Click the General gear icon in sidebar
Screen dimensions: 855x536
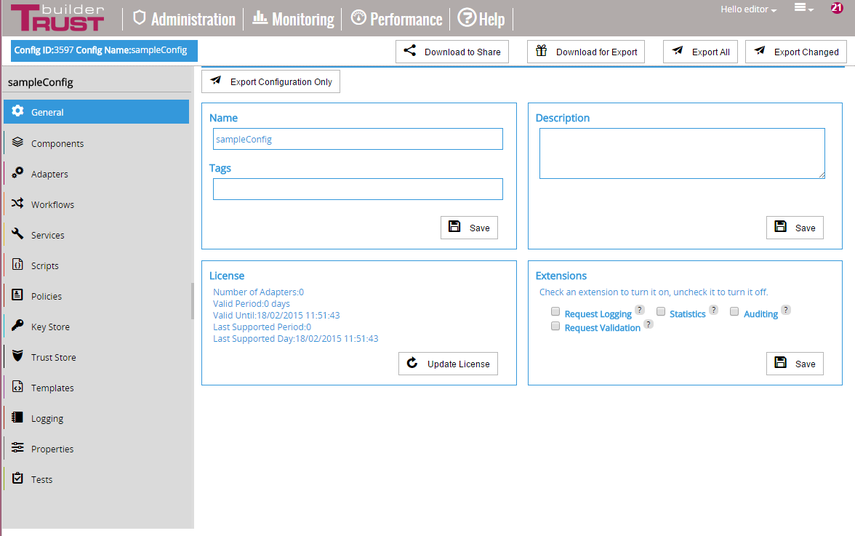[17, 111]
